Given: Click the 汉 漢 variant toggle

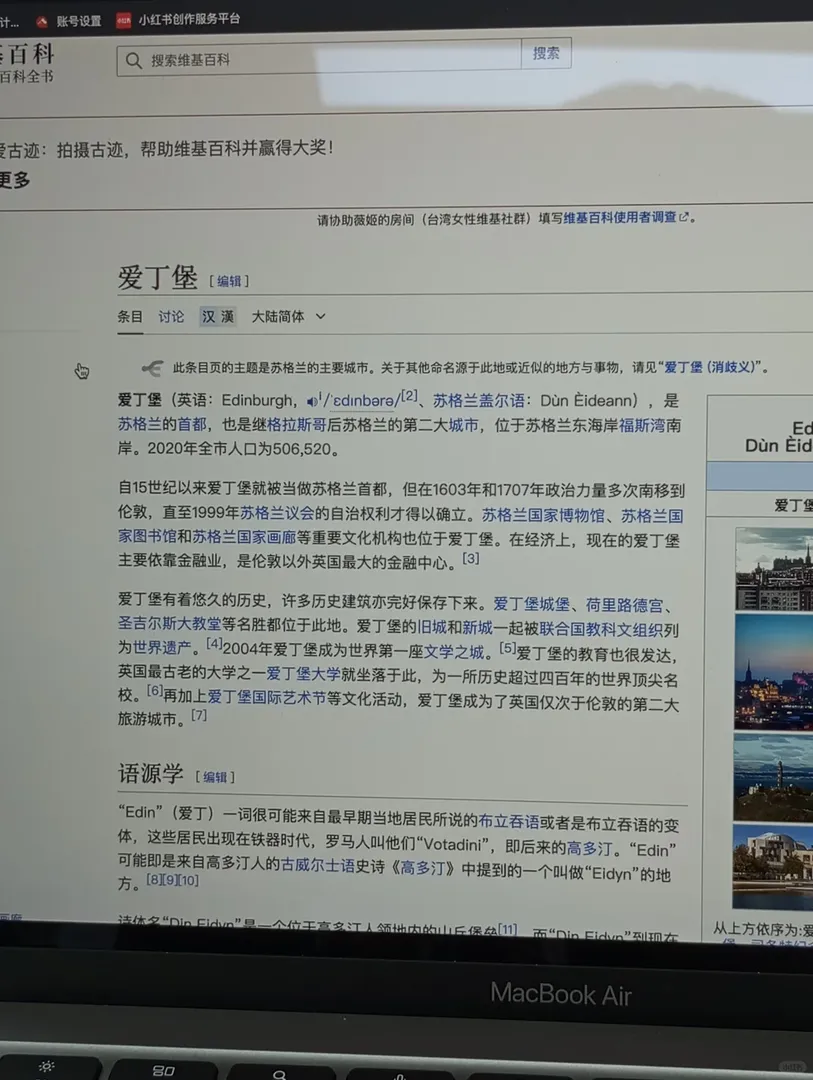Looking at the screenshot, I should (218, 316).
